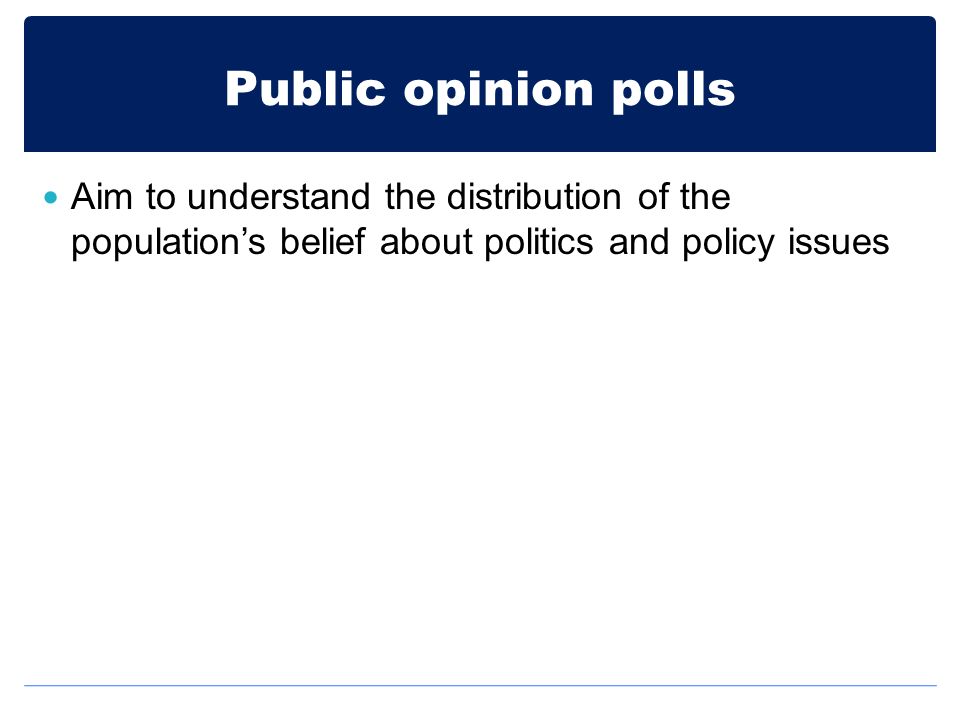This screenshot has height=720, width=960.
Task: Click the word 'policy' in the bullet text
Action: pos(729,243)
